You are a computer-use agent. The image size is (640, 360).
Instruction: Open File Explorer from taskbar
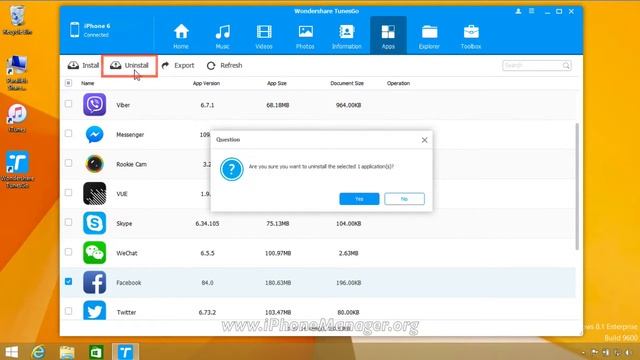pyautogui.click(x=67, y=352)
